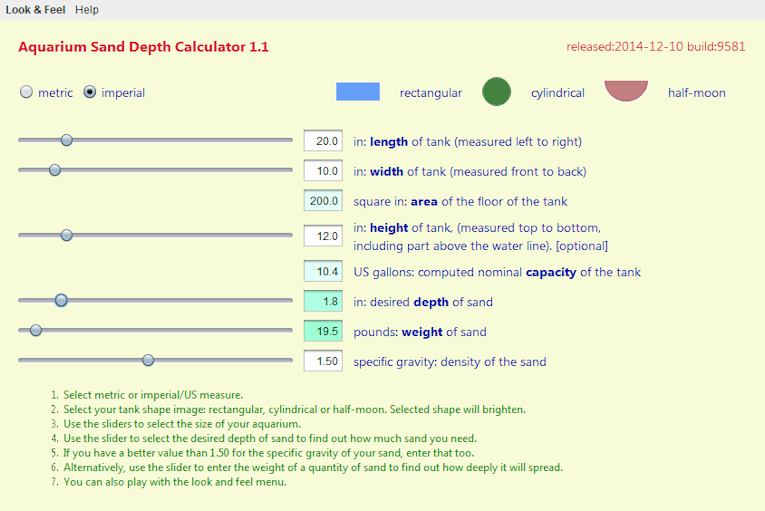Select the cylindrical tank shape circle

pos(496,92)
